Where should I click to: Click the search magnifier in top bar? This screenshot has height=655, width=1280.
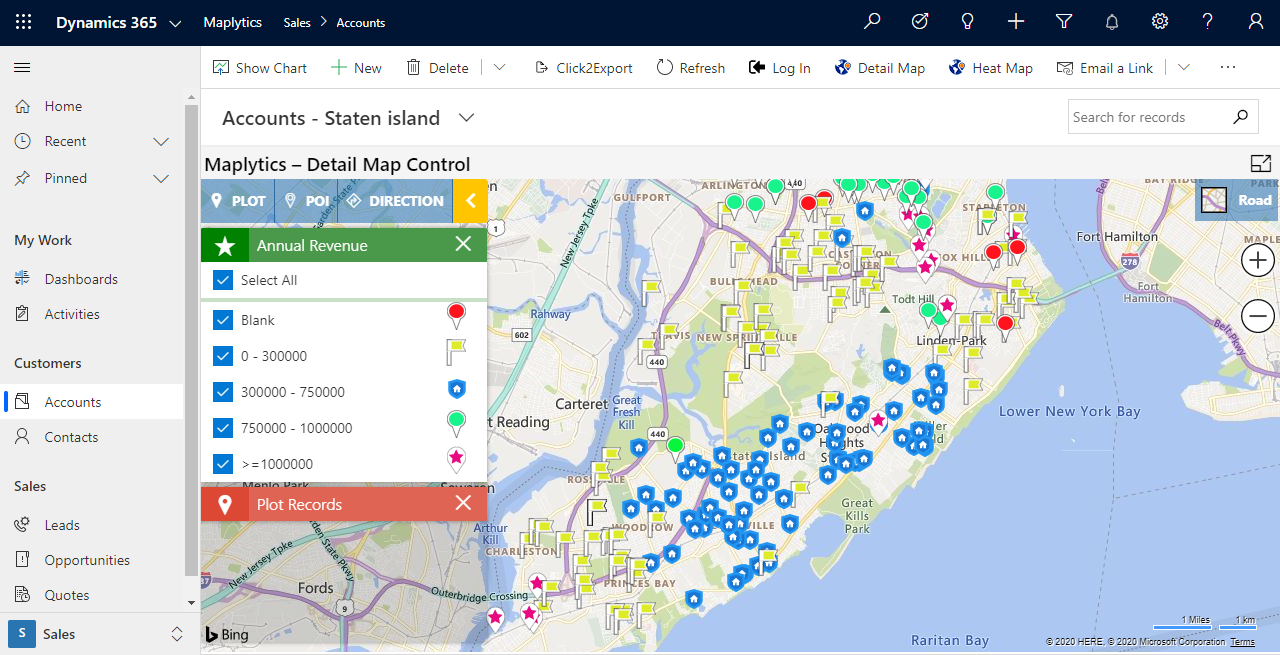[872, 22]
